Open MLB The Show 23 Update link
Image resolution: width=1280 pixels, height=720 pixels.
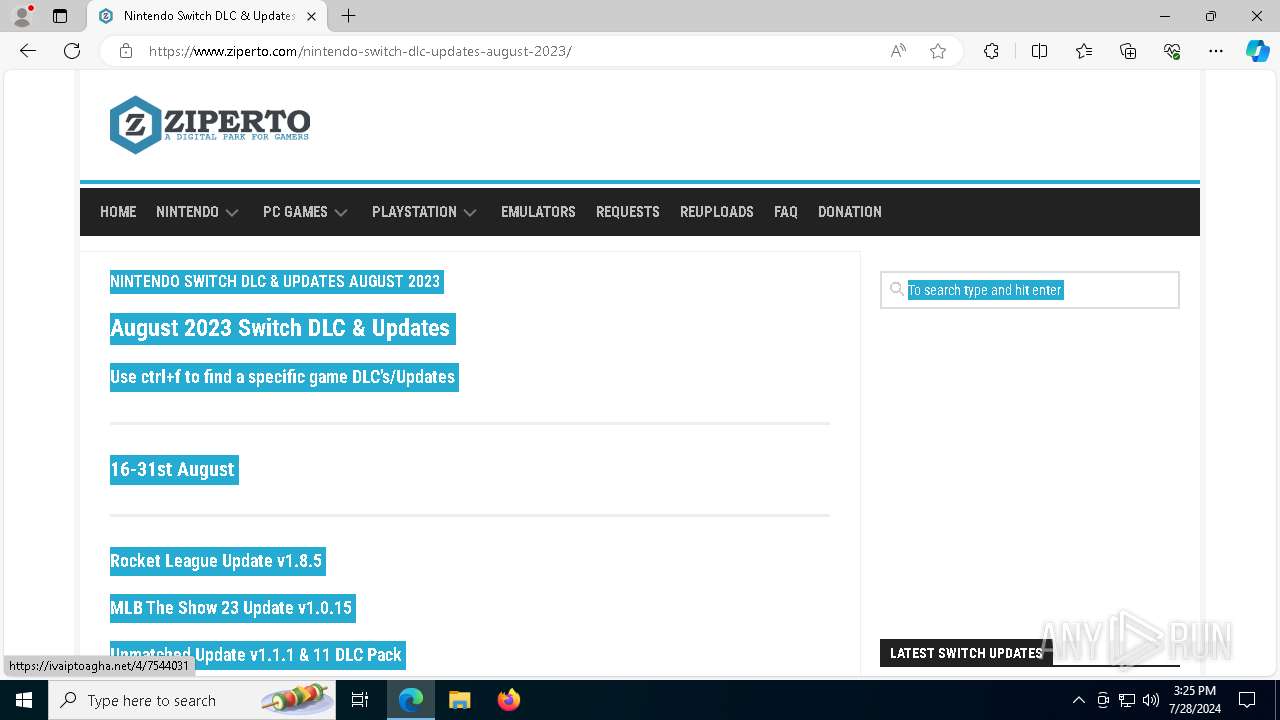(232, 608)
